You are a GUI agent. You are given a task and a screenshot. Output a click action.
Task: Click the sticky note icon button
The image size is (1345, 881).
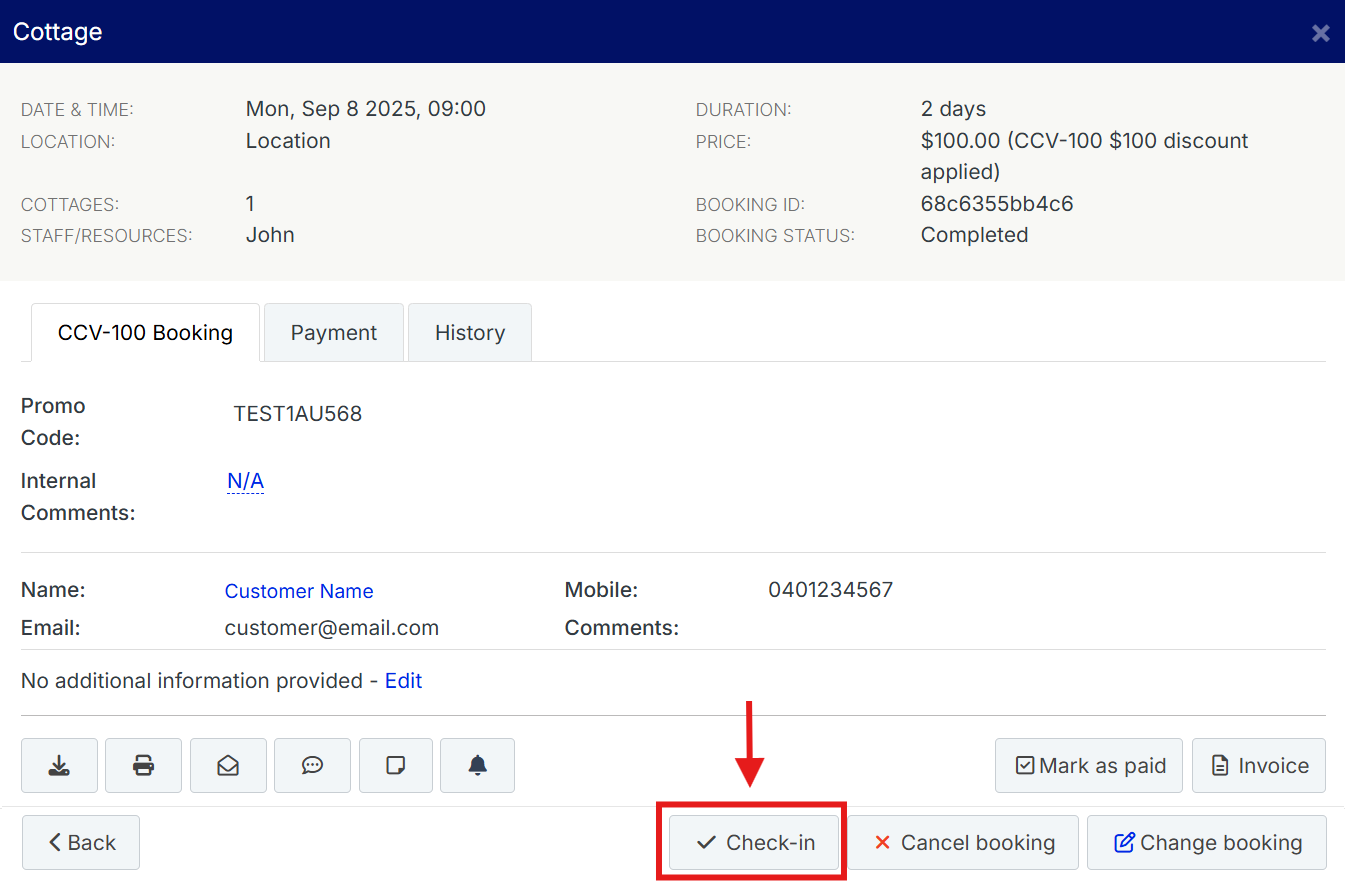396,765
